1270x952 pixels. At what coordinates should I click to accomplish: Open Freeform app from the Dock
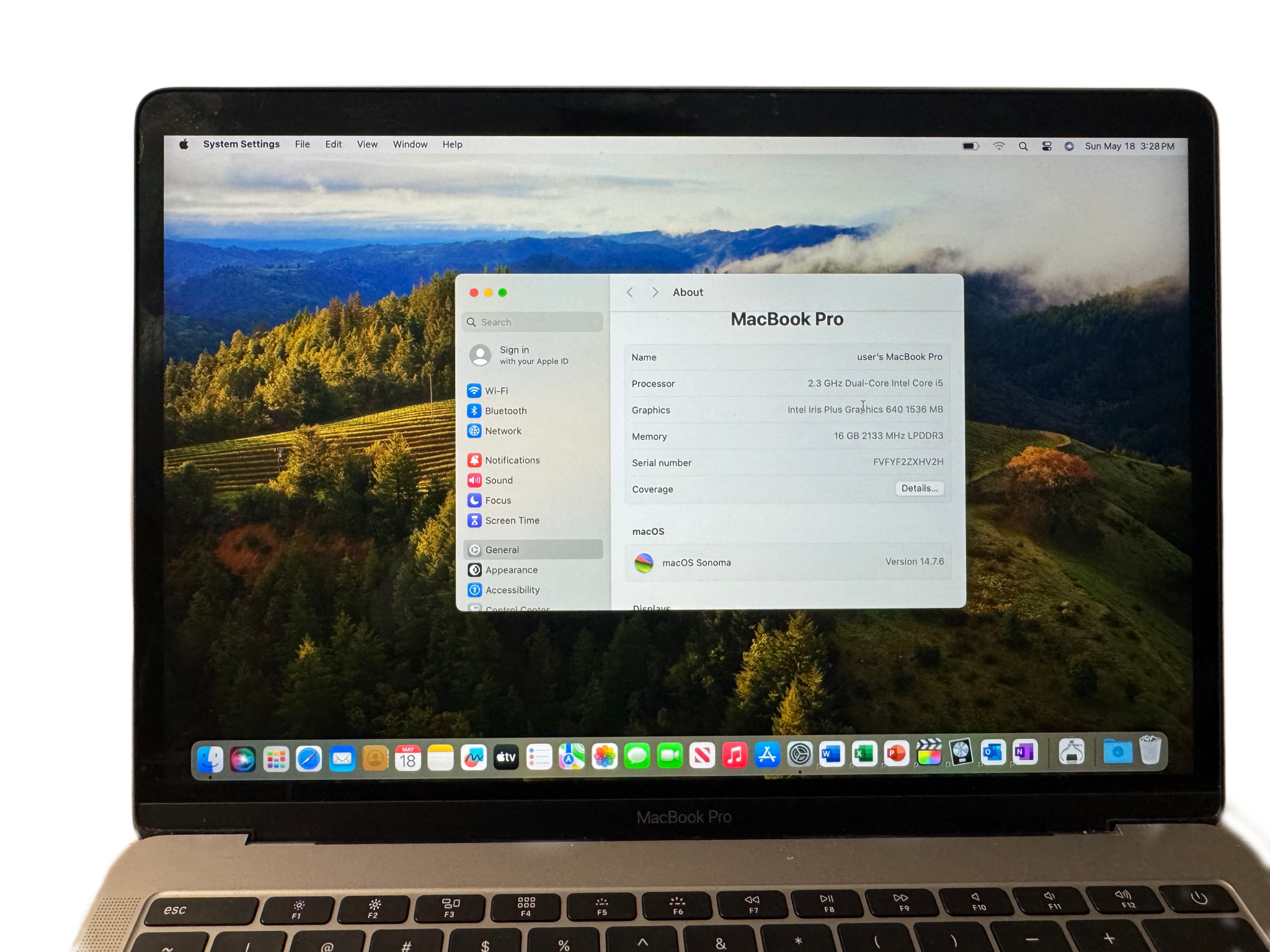tap(474, 757)
